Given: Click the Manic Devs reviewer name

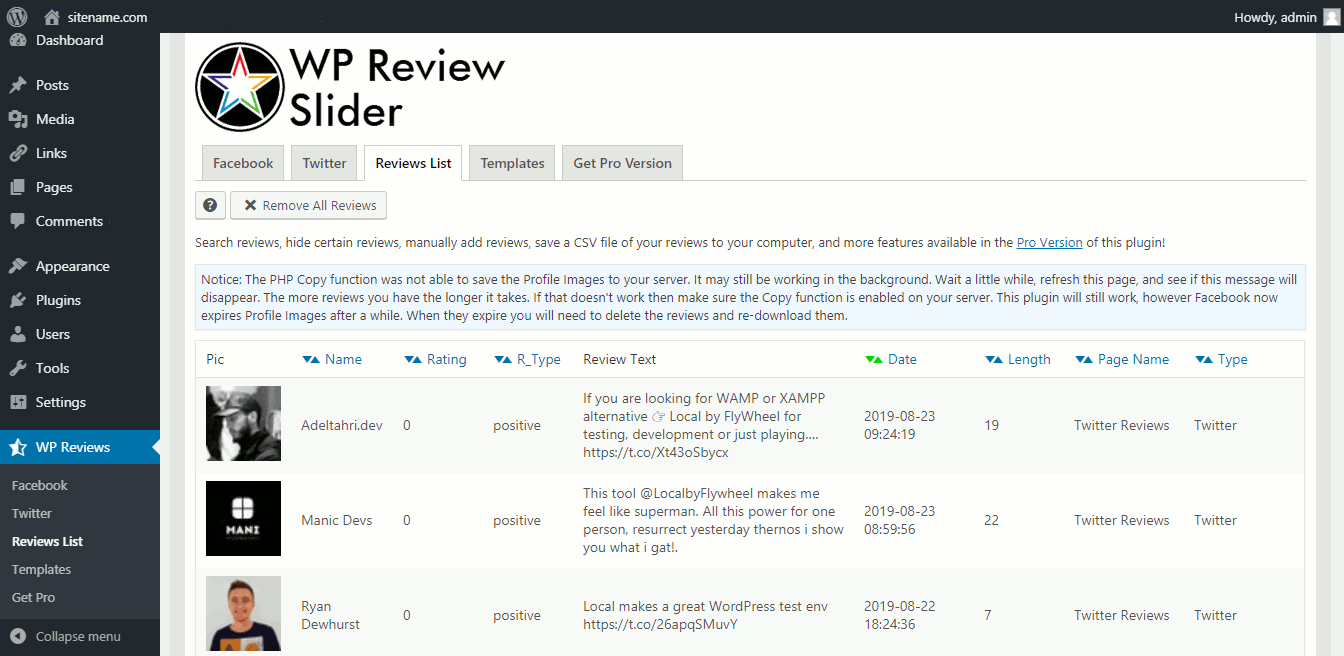Looking at the screenshot, I should point(336,520).
